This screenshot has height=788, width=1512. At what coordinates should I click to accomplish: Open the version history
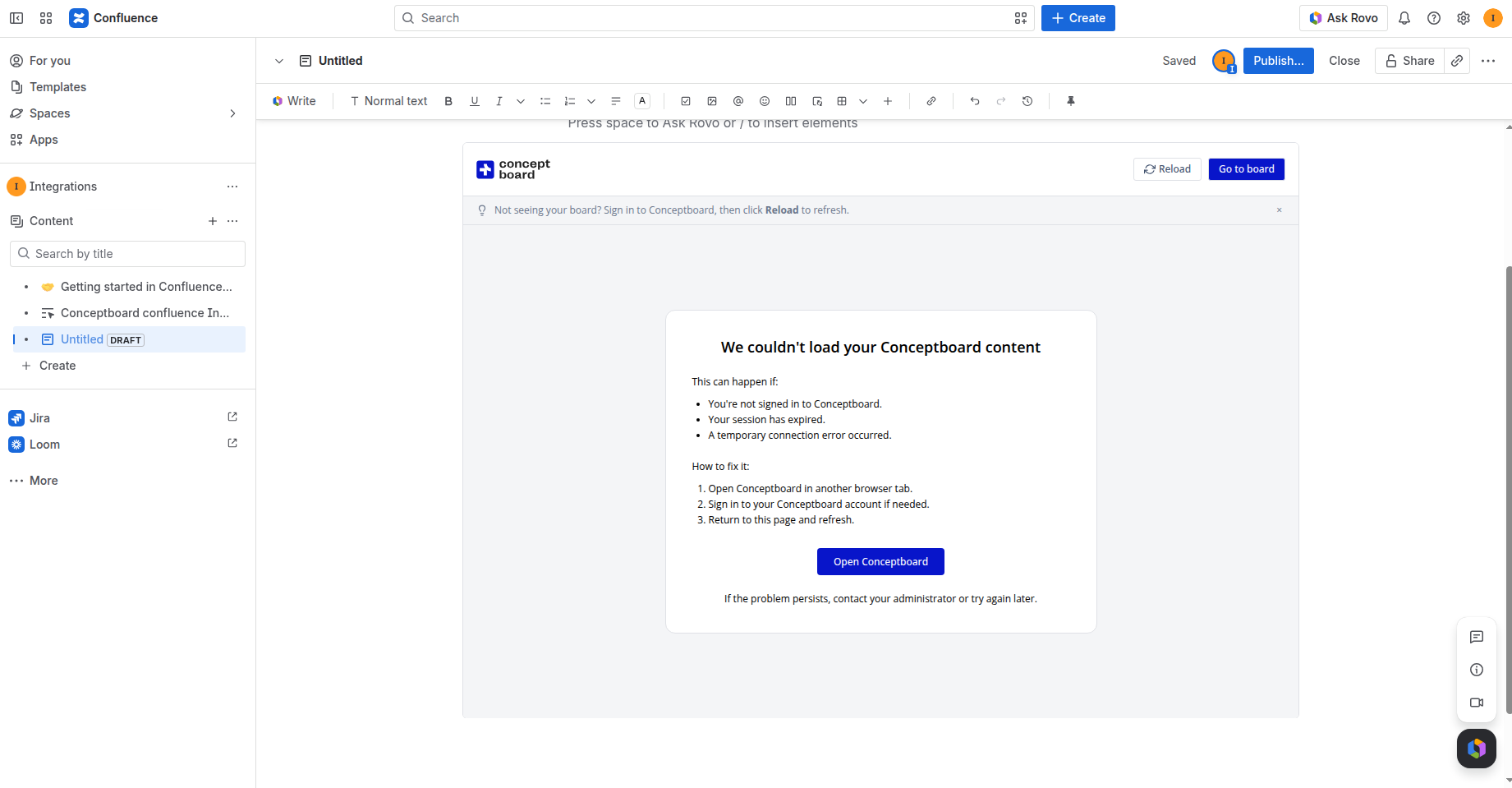click(x=1027, y=101)
